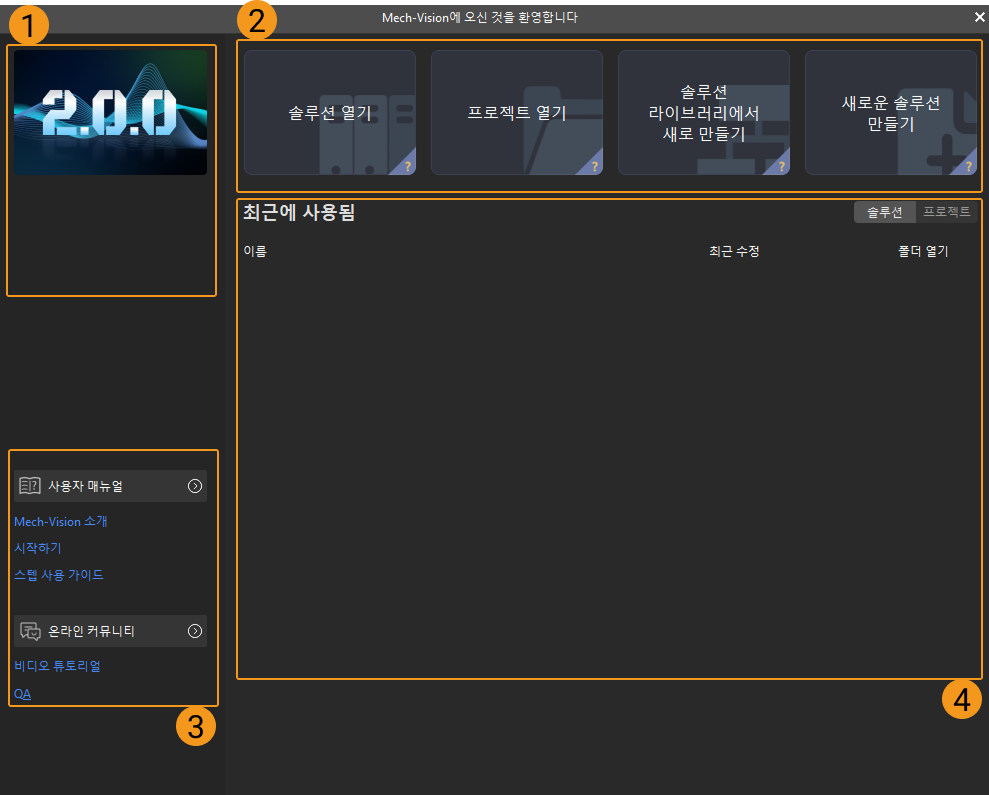This screenshot has width=989, height=795.
Task: Click the 폴더 열기 column header
Action: point(923,251)
